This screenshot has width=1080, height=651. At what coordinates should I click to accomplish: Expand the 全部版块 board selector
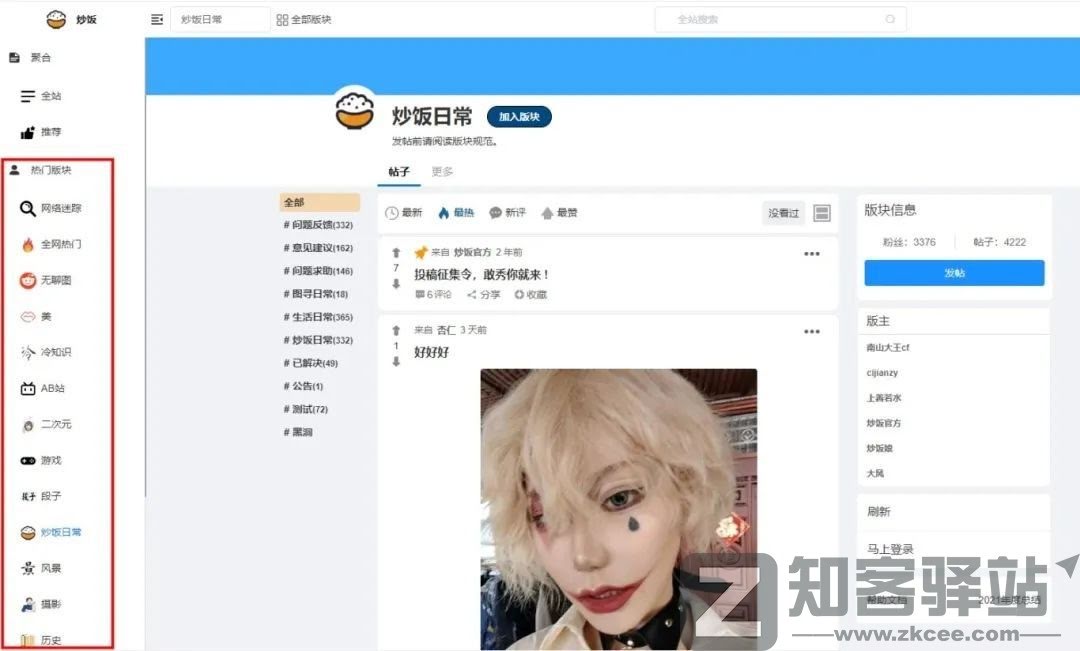click(x=304, y=19)
